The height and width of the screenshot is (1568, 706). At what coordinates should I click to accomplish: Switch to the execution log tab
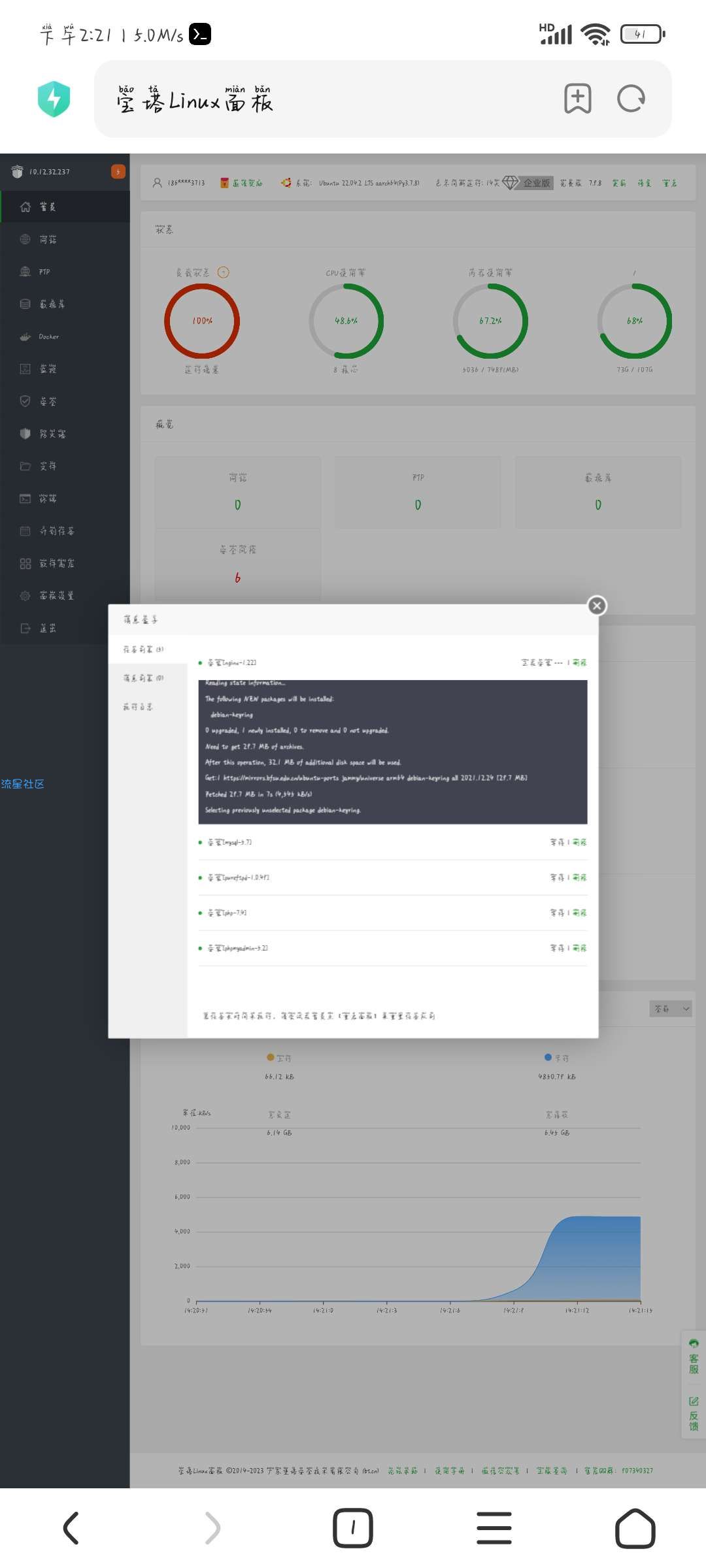point(147,707)
